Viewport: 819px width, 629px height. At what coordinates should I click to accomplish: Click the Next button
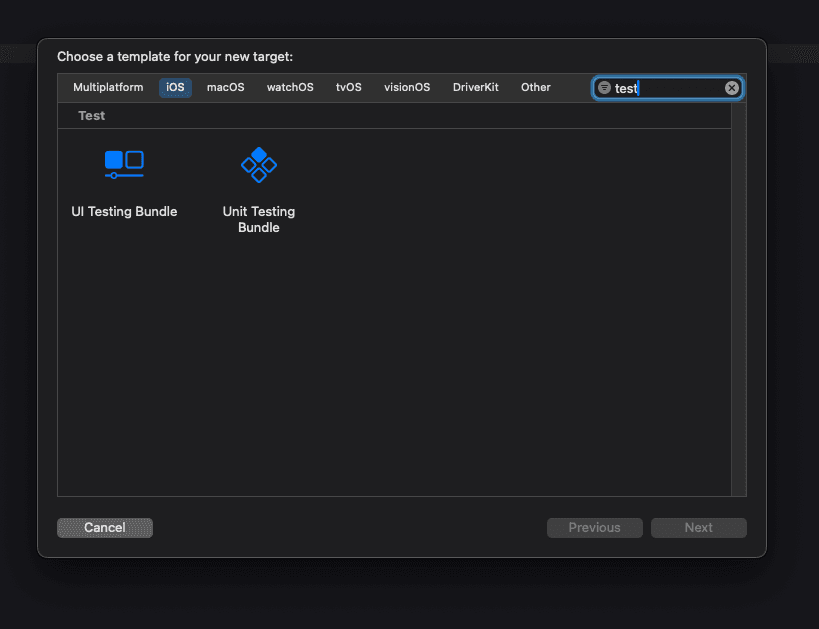[698, 527]
